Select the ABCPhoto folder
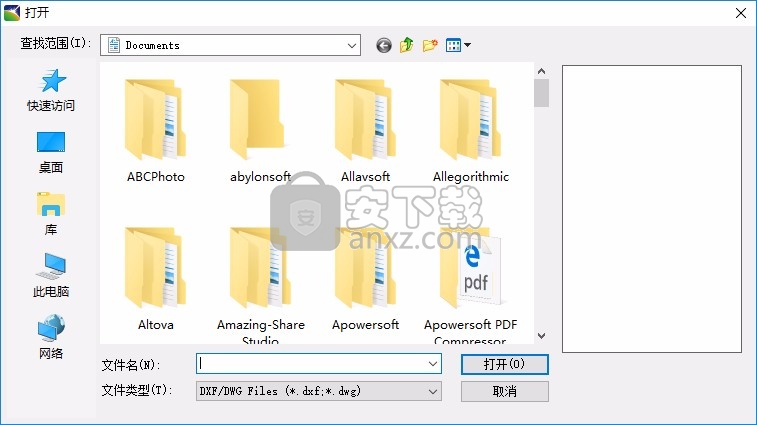Image resolution: width=757 pixels, height=425 pixels. pos(155,125)
